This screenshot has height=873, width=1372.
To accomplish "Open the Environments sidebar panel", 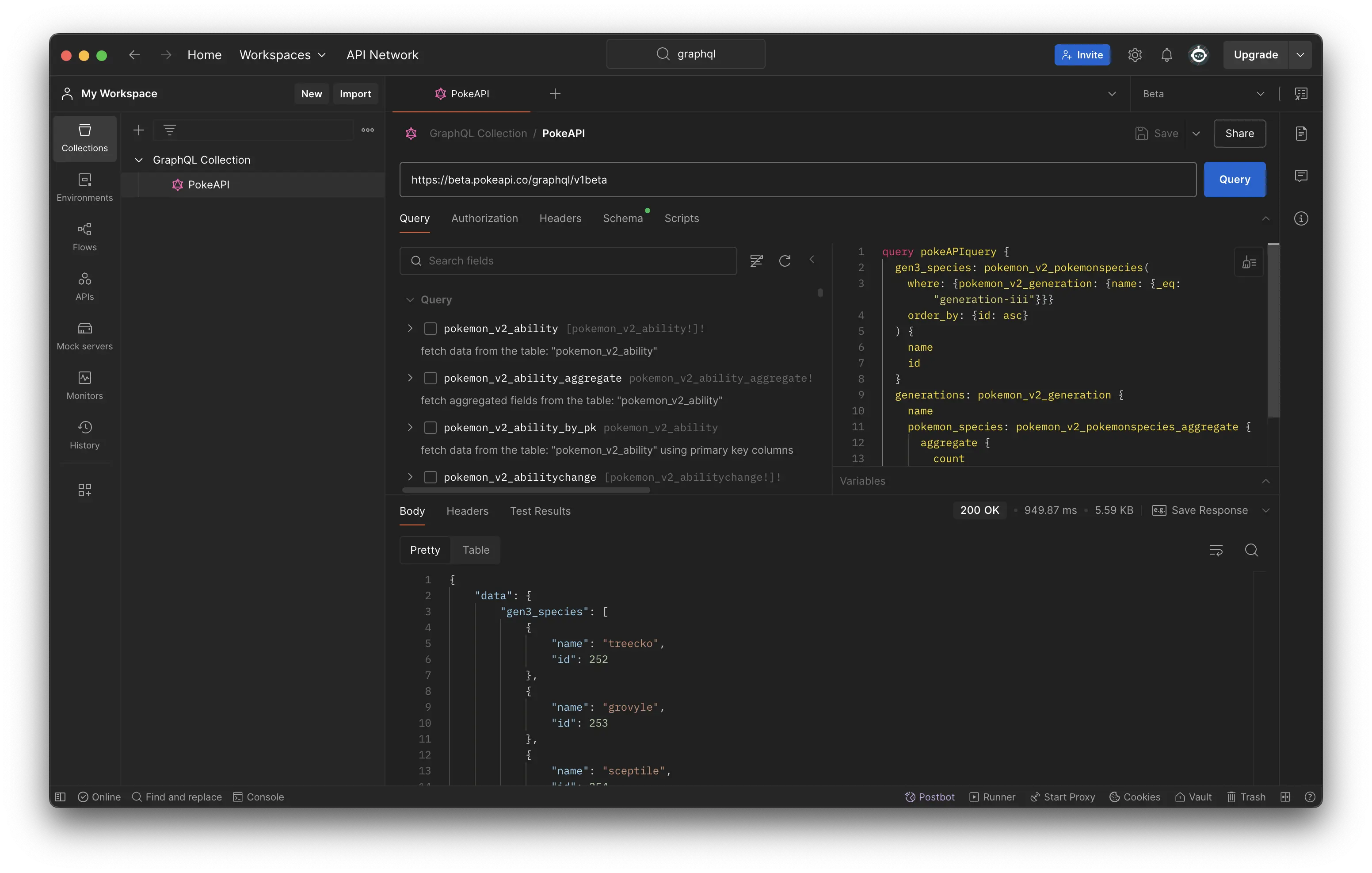I will [x=84, y=187].
